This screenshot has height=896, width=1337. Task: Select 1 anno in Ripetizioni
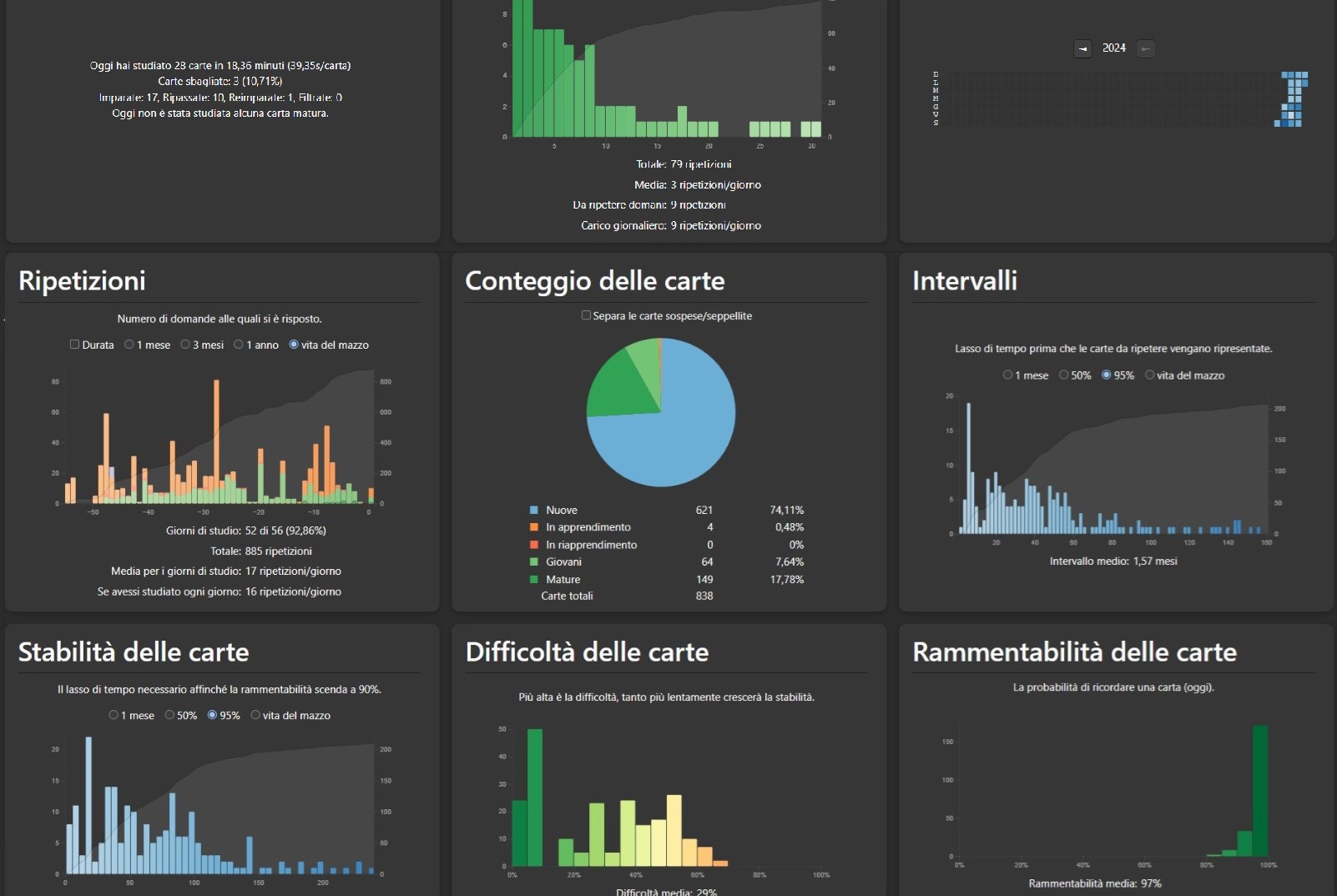pos(239,345)
